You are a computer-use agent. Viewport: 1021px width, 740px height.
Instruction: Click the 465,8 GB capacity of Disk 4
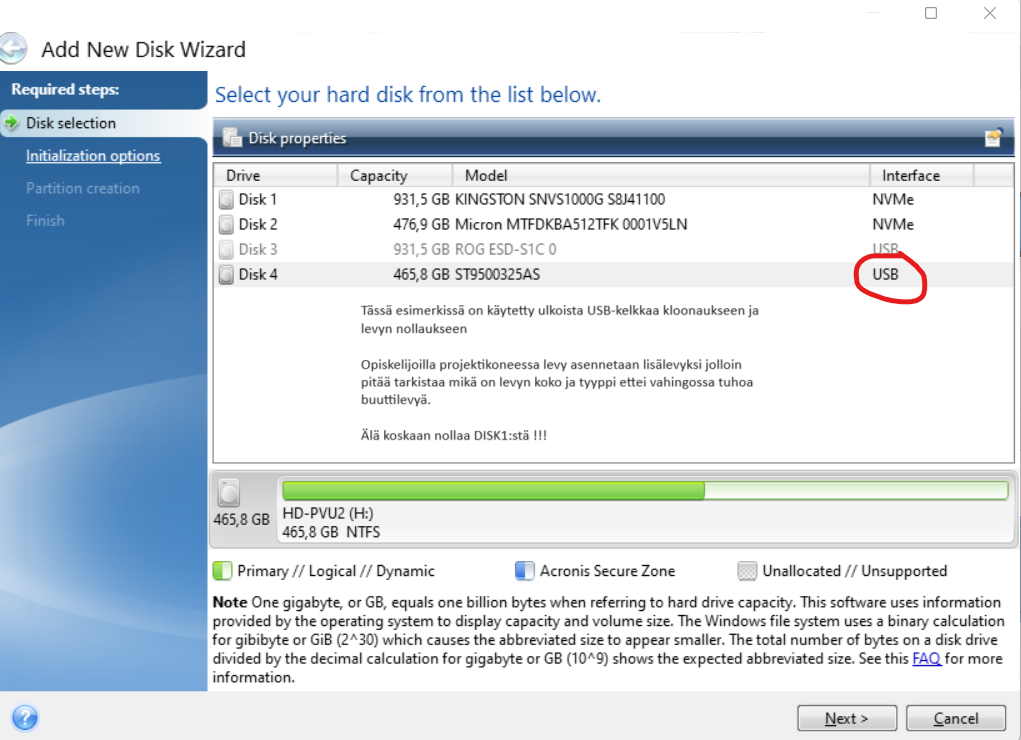(x=421, y=275)
